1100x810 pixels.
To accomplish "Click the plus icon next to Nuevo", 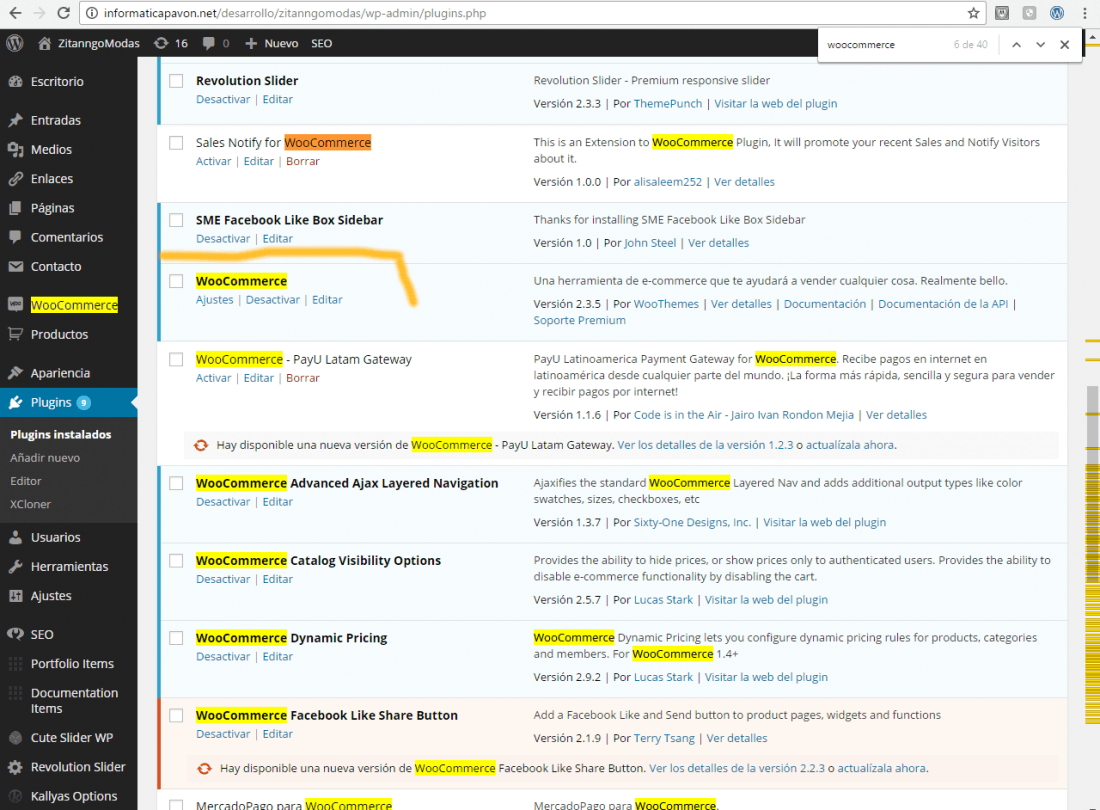I will pos(250,43).
